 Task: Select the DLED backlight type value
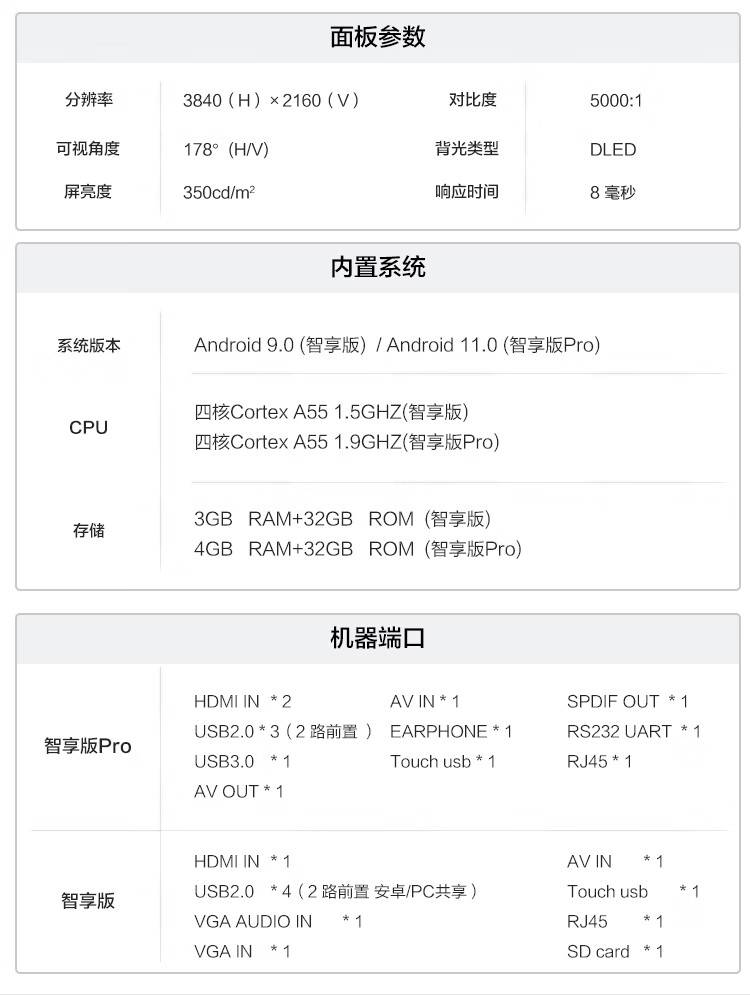[x=612, y=149]
